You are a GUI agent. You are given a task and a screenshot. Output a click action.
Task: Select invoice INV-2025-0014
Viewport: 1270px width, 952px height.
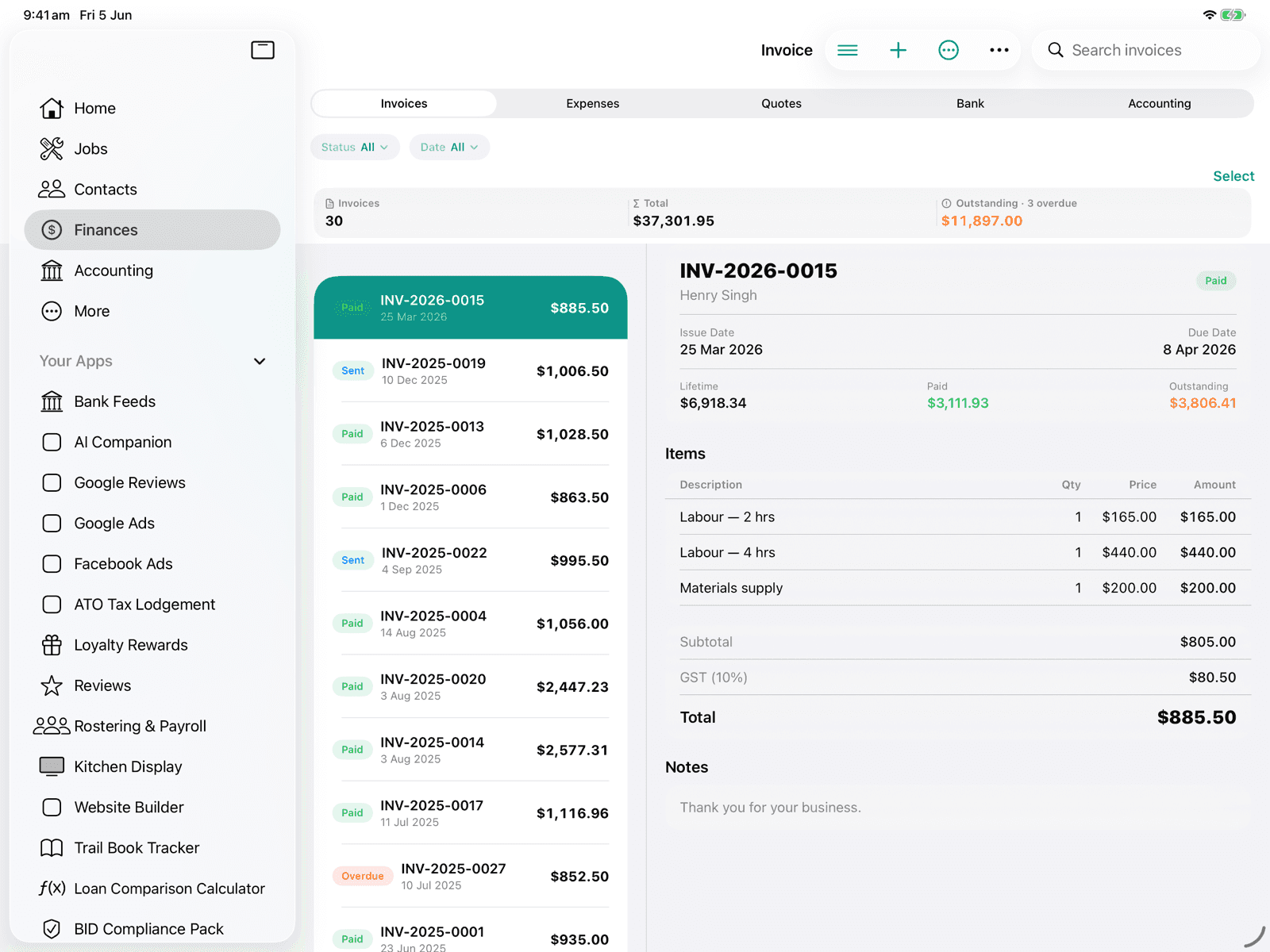[471, 750]
